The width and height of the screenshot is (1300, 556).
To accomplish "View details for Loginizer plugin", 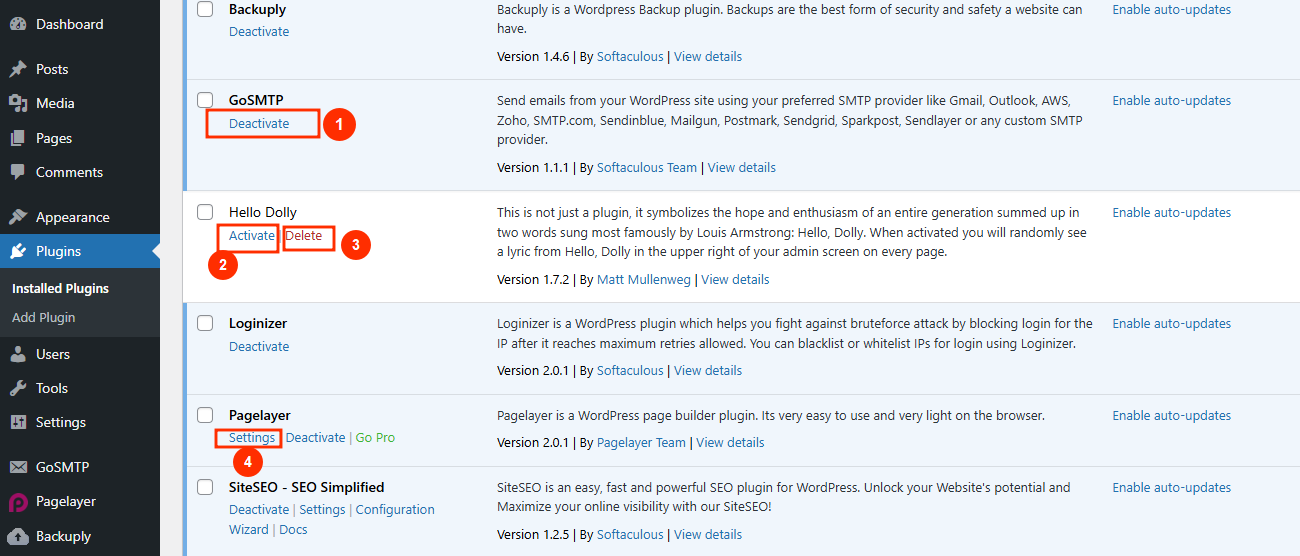I will (708, 371).
